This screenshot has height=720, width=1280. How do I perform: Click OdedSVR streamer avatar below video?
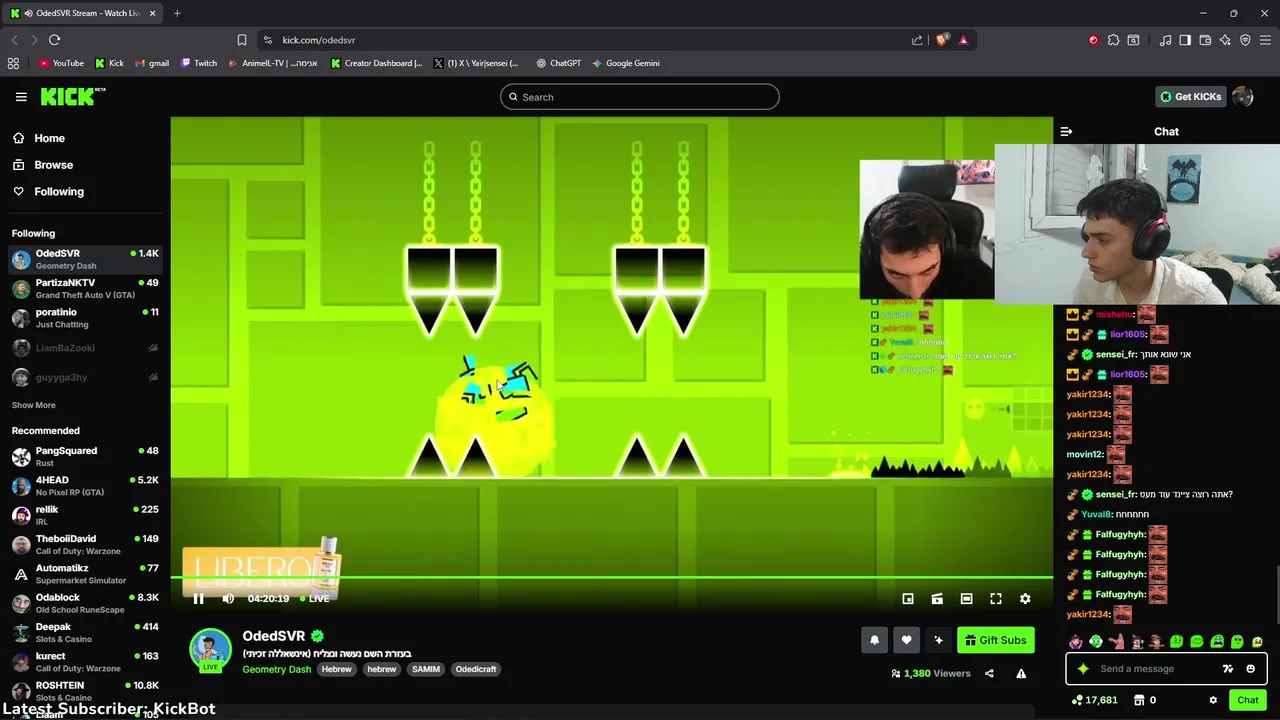click(x=211, y=650)
